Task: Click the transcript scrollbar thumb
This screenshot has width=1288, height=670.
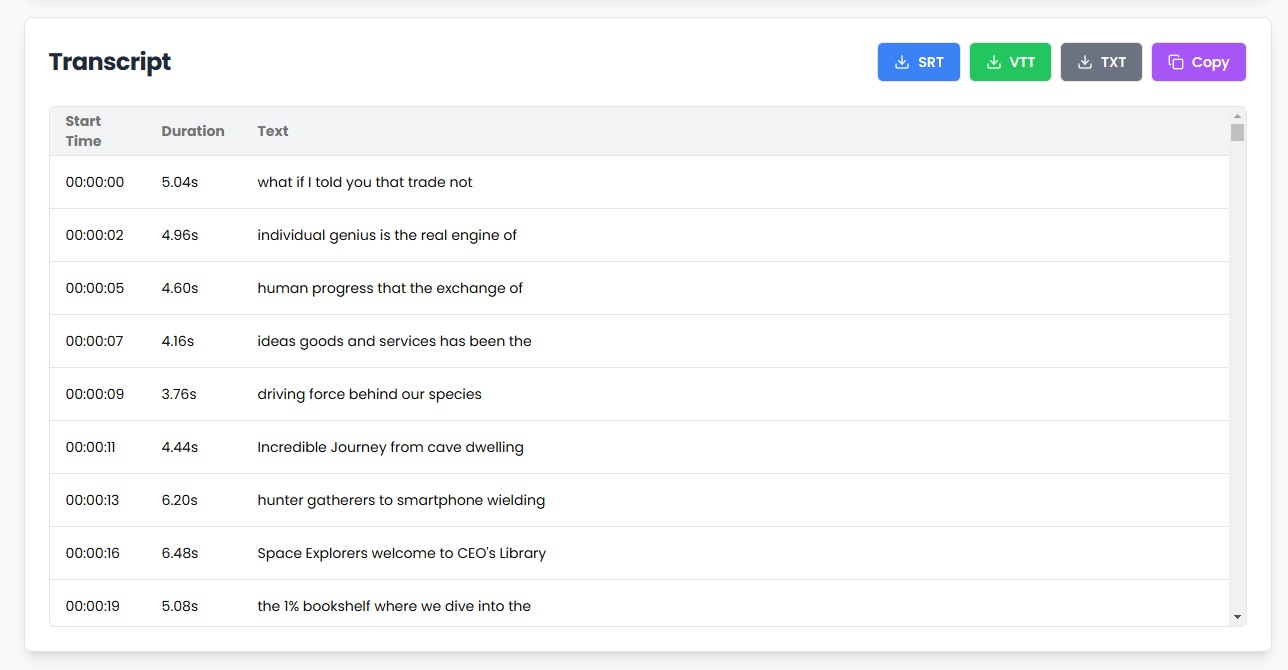Action: [x=1238, y=133]
